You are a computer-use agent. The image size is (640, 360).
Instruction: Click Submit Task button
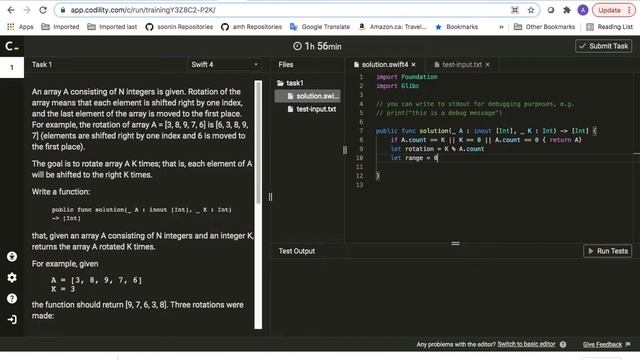pyautogui.click(x=604, y=46)
